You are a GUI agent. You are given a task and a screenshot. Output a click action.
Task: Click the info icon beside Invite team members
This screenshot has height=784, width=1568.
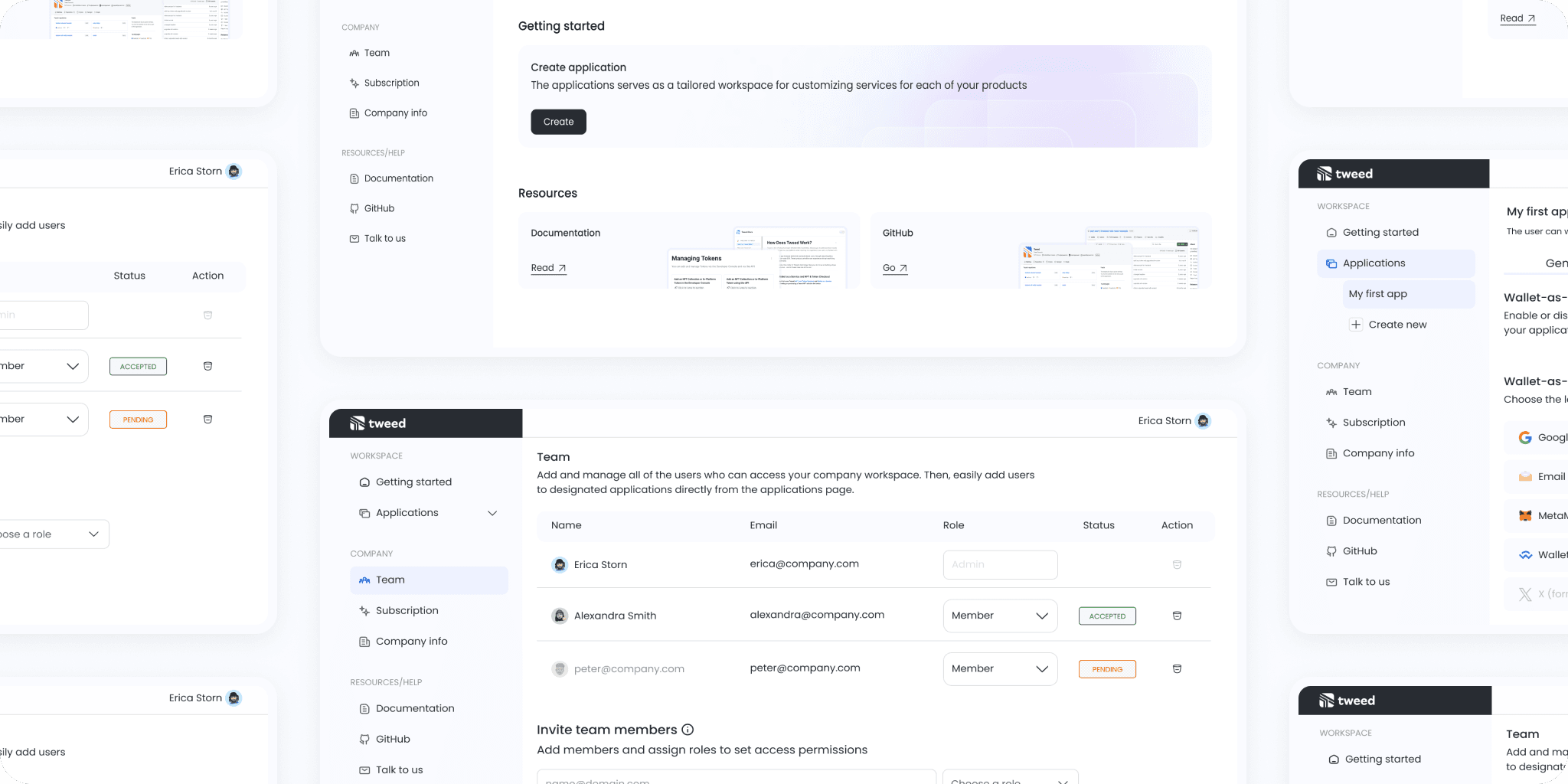point(687,730)
